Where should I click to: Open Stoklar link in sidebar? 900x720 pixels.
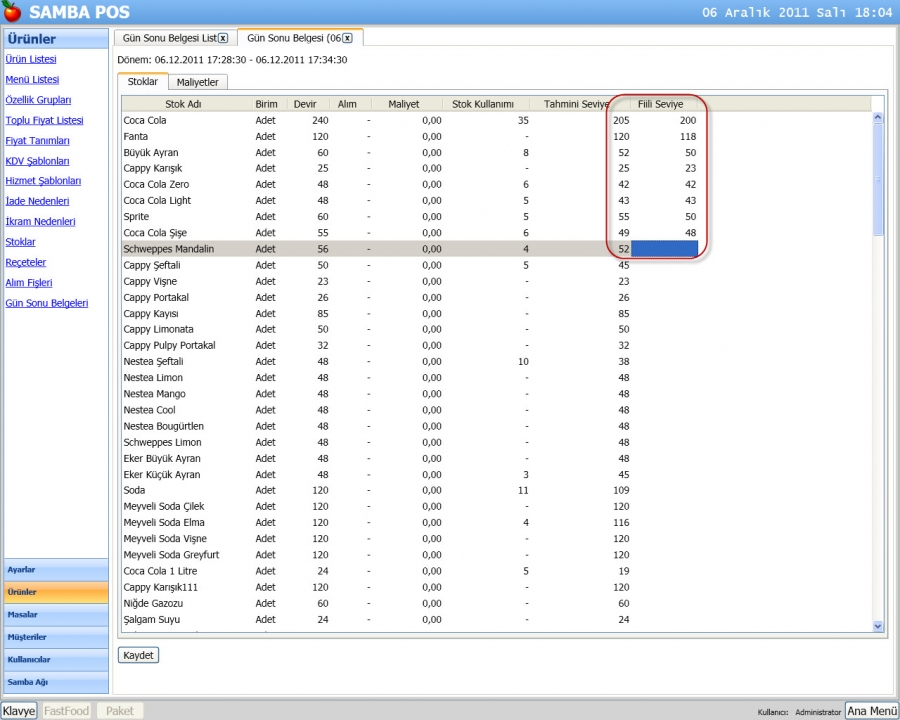pyautogui.click(x=20, y=242)
